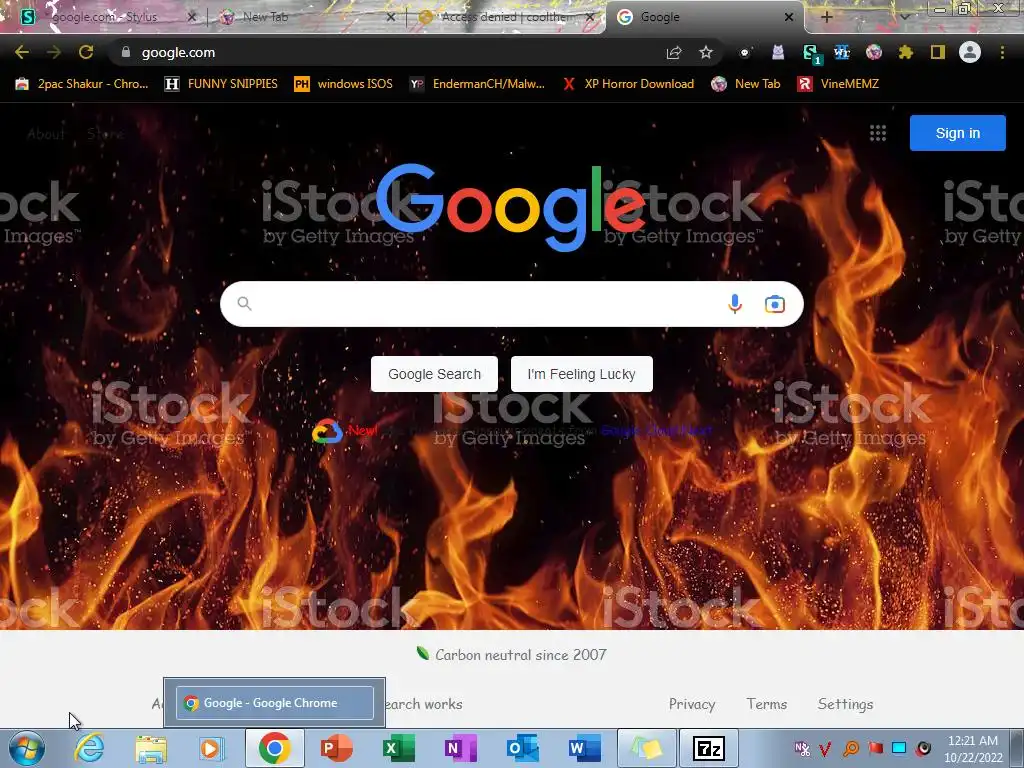Bookmark this tab with the star
The width and height of the screenshot is (1024, 768).
tap(705, 52)
